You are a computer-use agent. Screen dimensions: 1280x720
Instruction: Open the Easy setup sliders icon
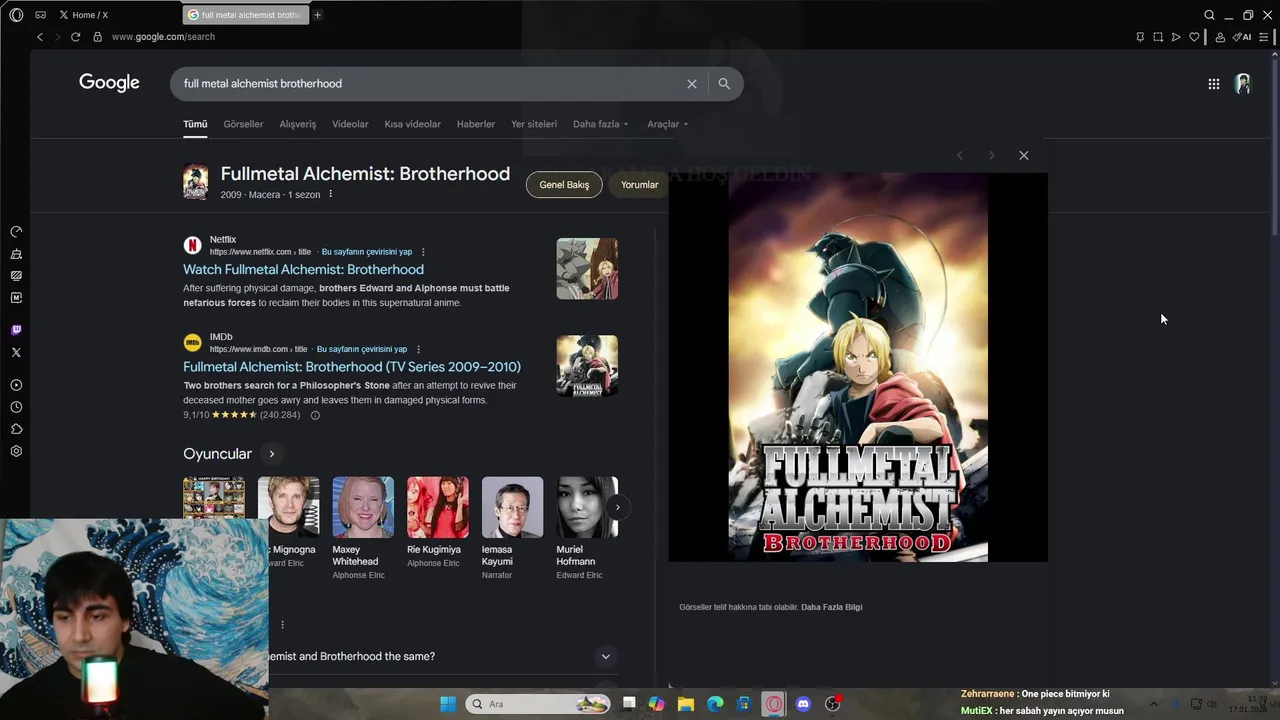[x=1264, y=37]
